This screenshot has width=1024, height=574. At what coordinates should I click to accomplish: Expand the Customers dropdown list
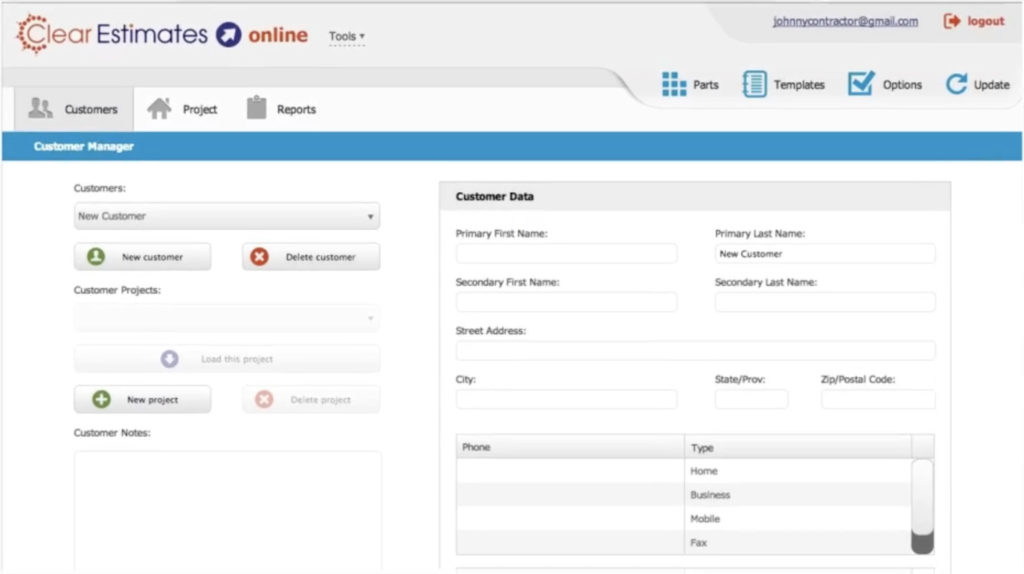(x=227, y=216)
